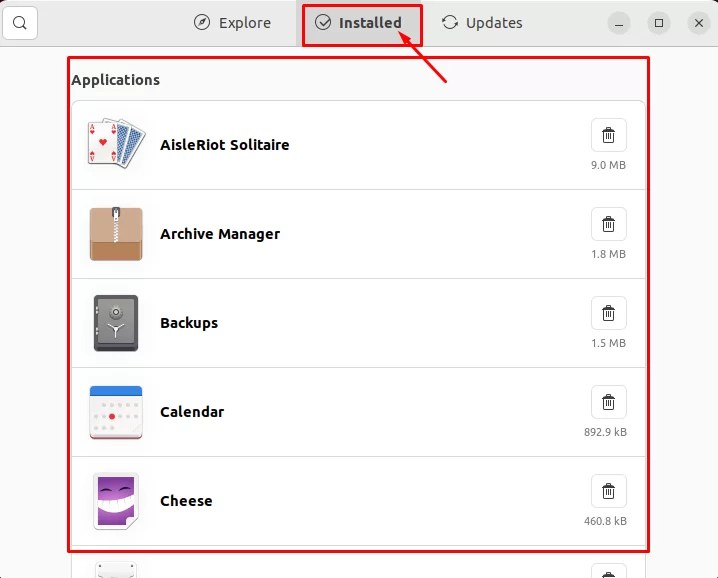This screenshot has height=578, width=718.
Task: Click the Calendar app icon
Action: tap(116, 412)
